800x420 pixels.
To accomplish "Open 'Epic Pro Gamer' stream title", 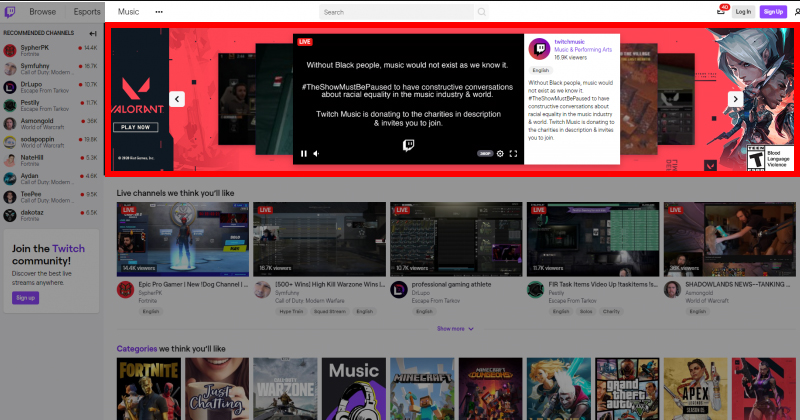I will (x=193, y=284).
